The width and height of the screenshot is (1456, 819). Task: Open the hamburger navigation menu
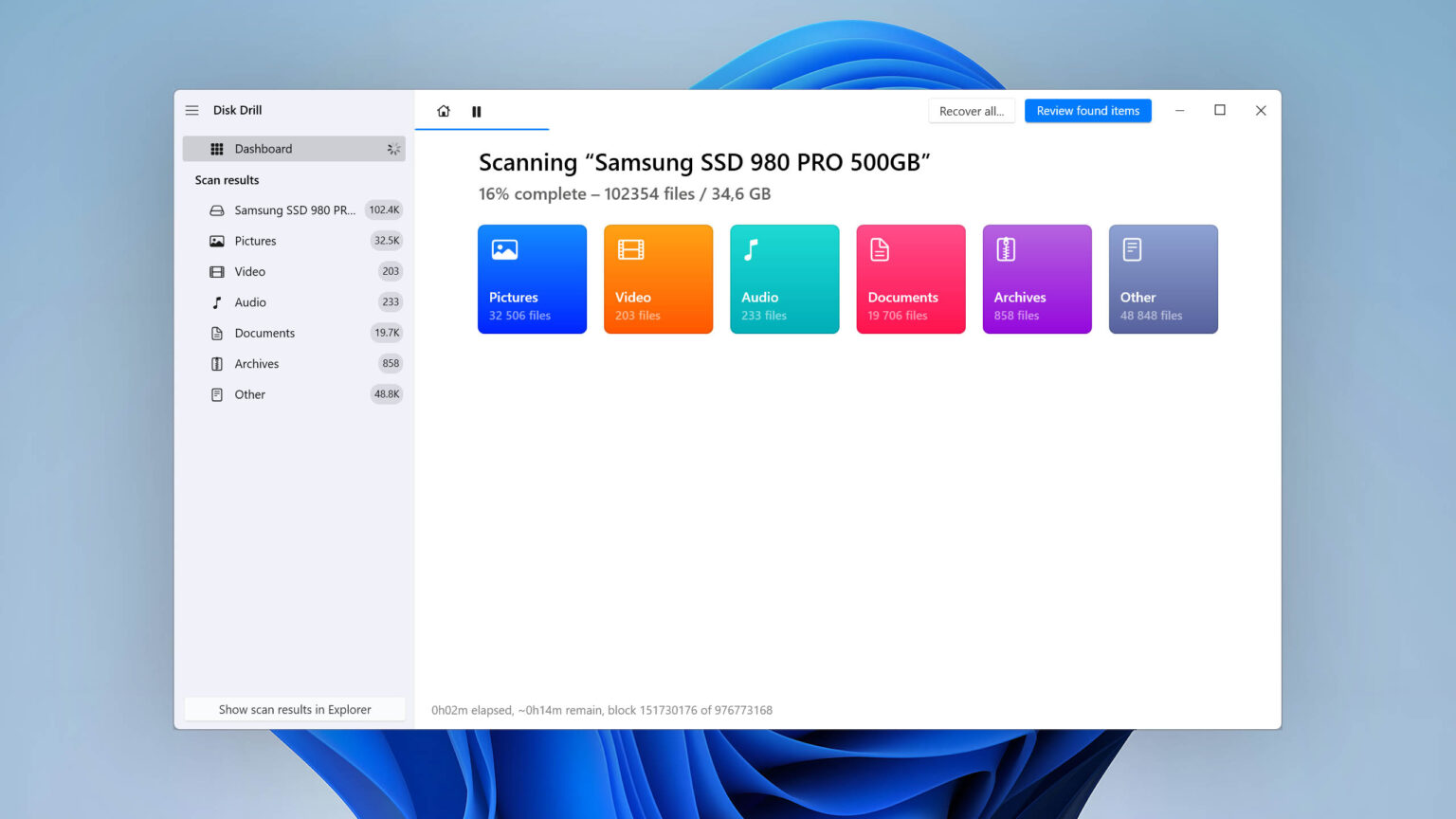(191, 110)
